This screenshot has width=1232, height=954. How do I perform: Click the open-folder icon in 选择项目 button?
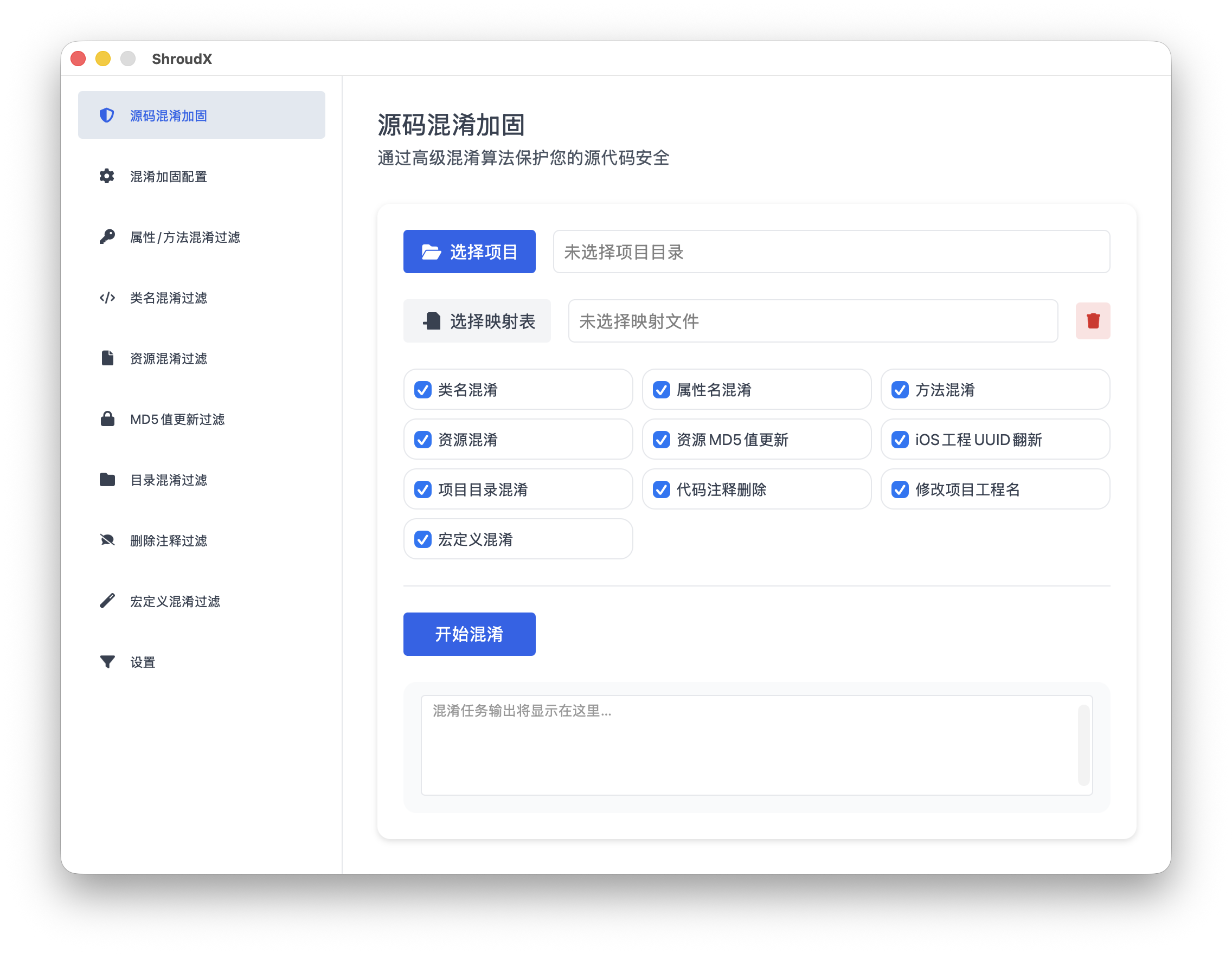pyautogui.click(x=432, y=252)
